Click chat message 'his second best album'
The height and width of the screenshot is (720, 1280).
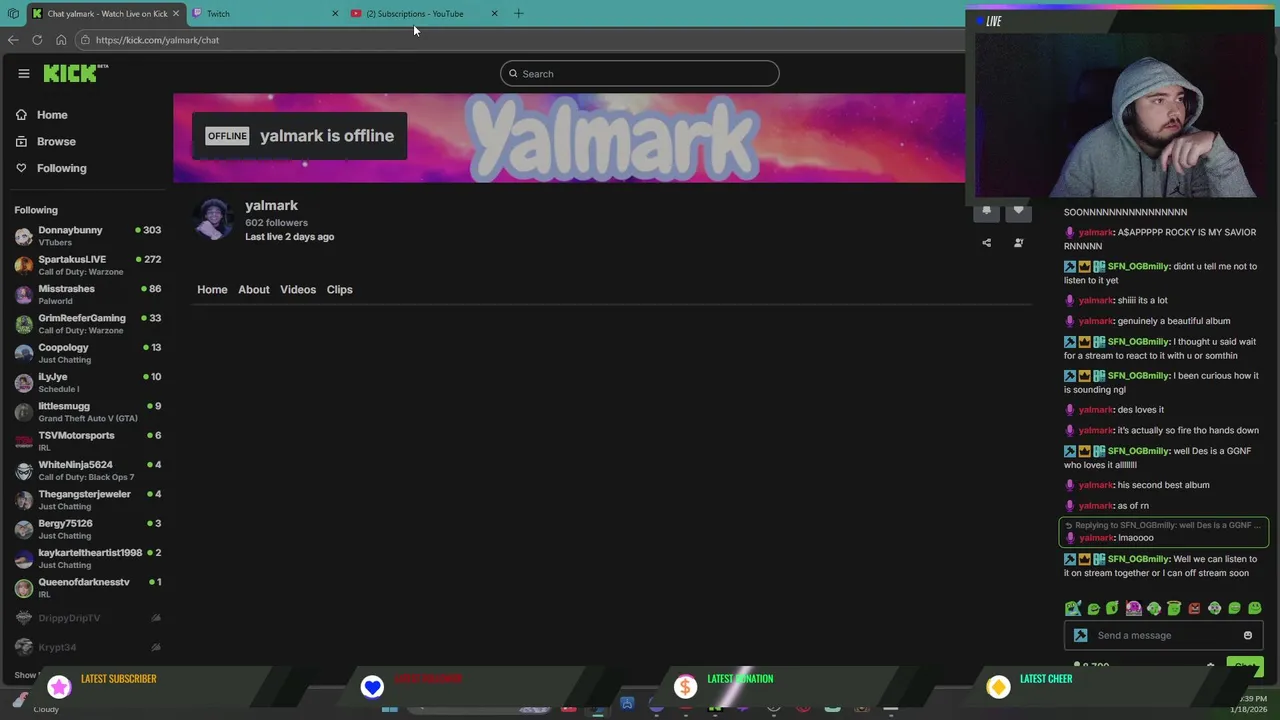(1163, 485)
